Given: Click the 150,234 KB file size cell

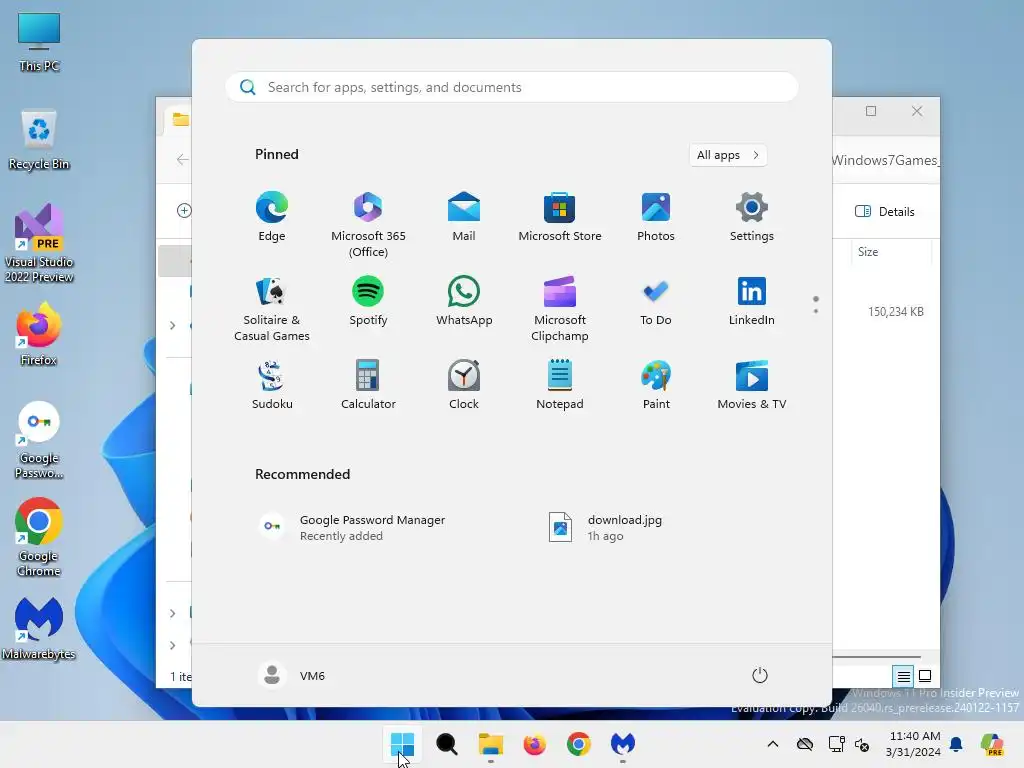Looking at the screenshot, I should tap(895, 312).
